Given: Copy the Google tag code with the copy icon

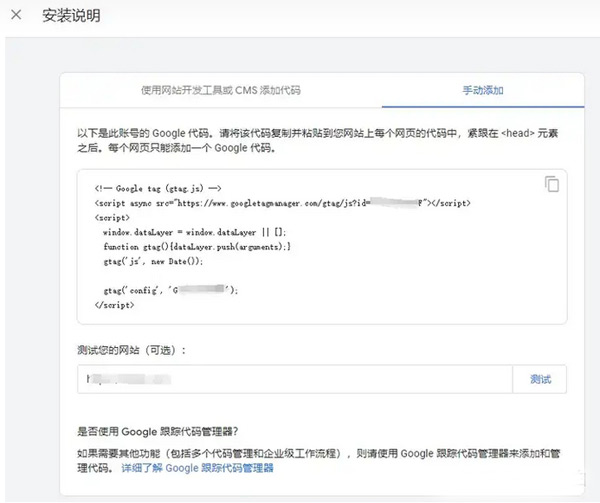Looking at the screenshot, I should pos(552,184).
